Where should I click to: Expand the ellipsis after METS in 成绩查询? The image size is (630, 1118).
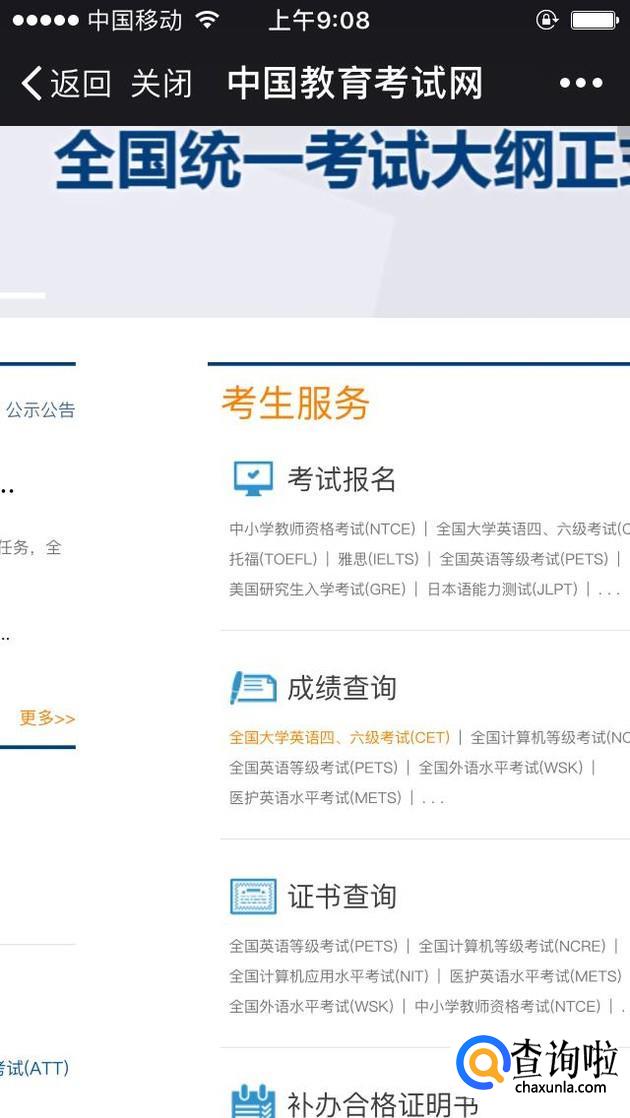point(433,800)
